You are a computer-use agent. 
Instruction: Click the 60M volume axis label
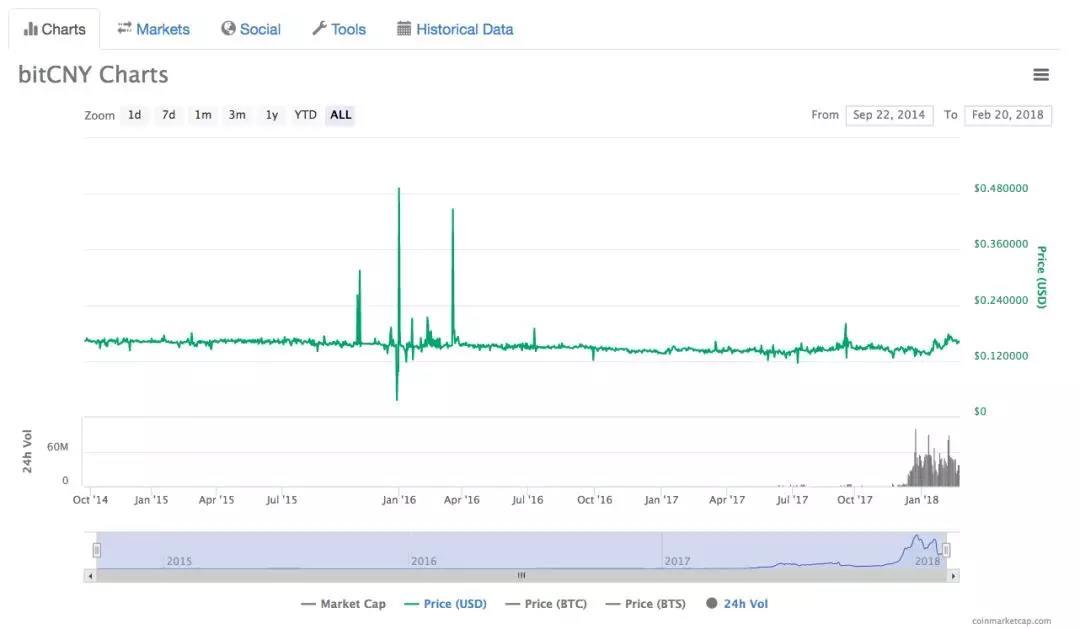point(58,447)
